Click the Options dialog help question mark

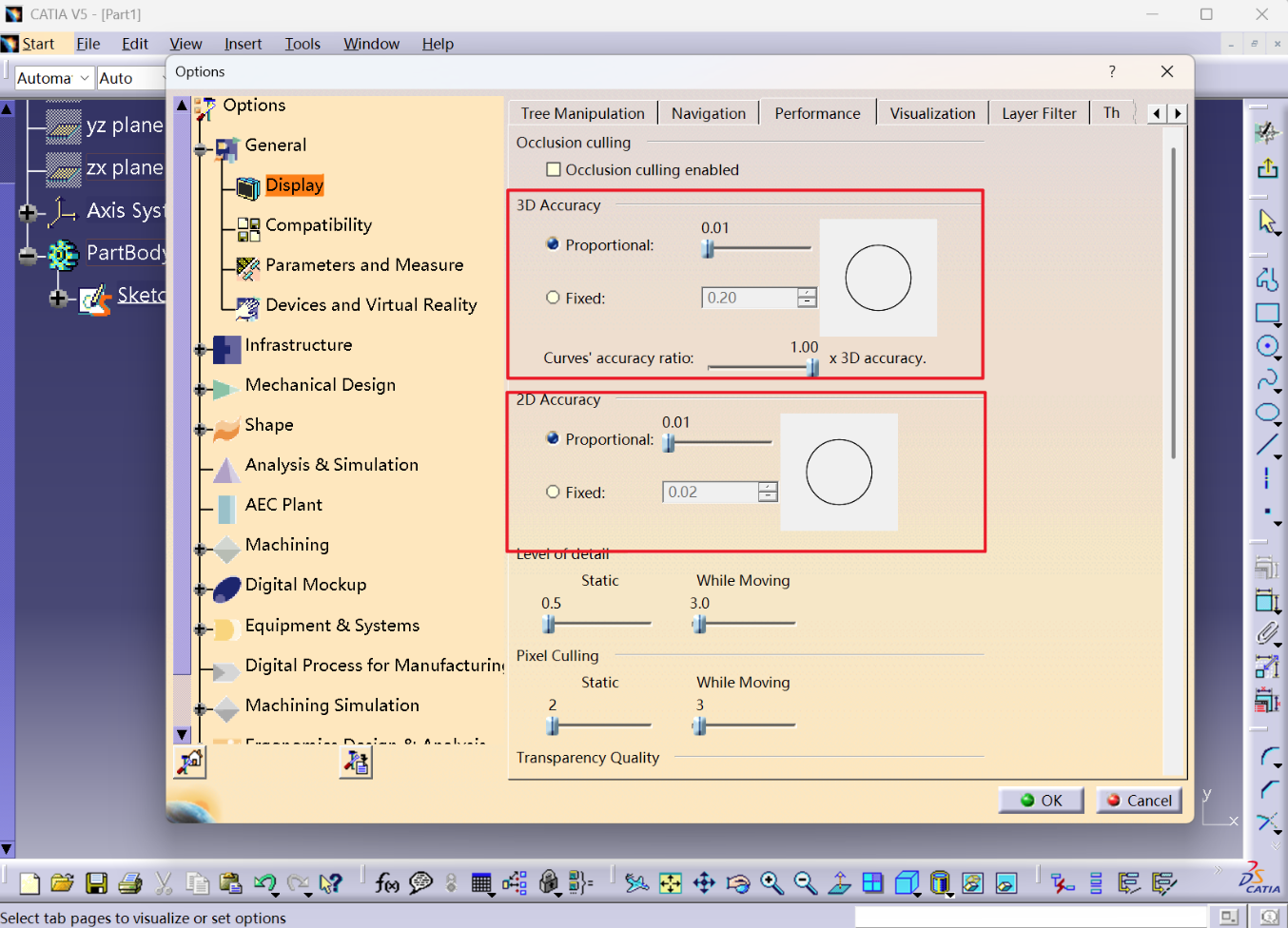(x=1112, y=72)
